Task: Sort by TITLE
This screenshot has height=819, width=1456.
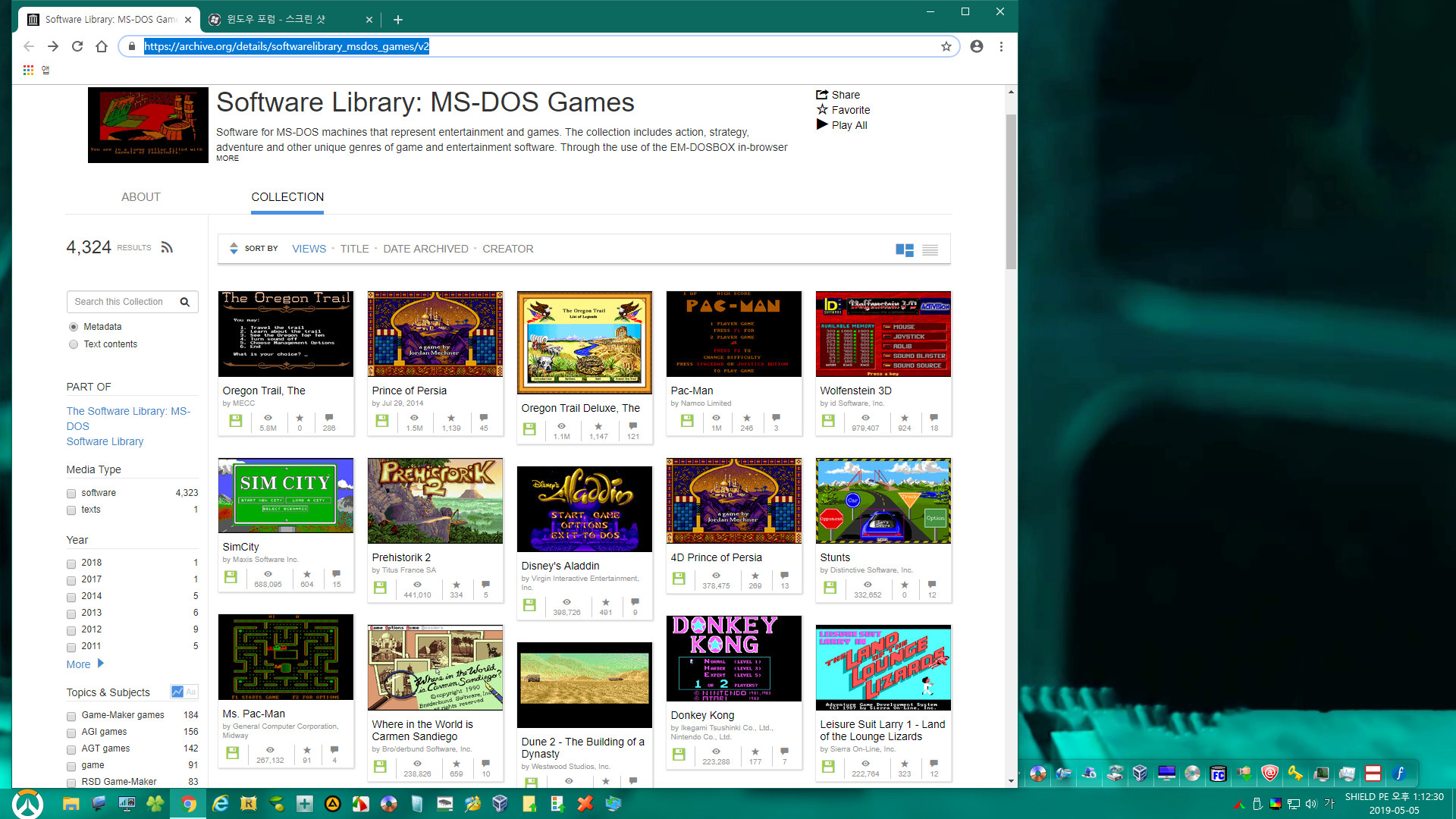Action: [354, 249]
